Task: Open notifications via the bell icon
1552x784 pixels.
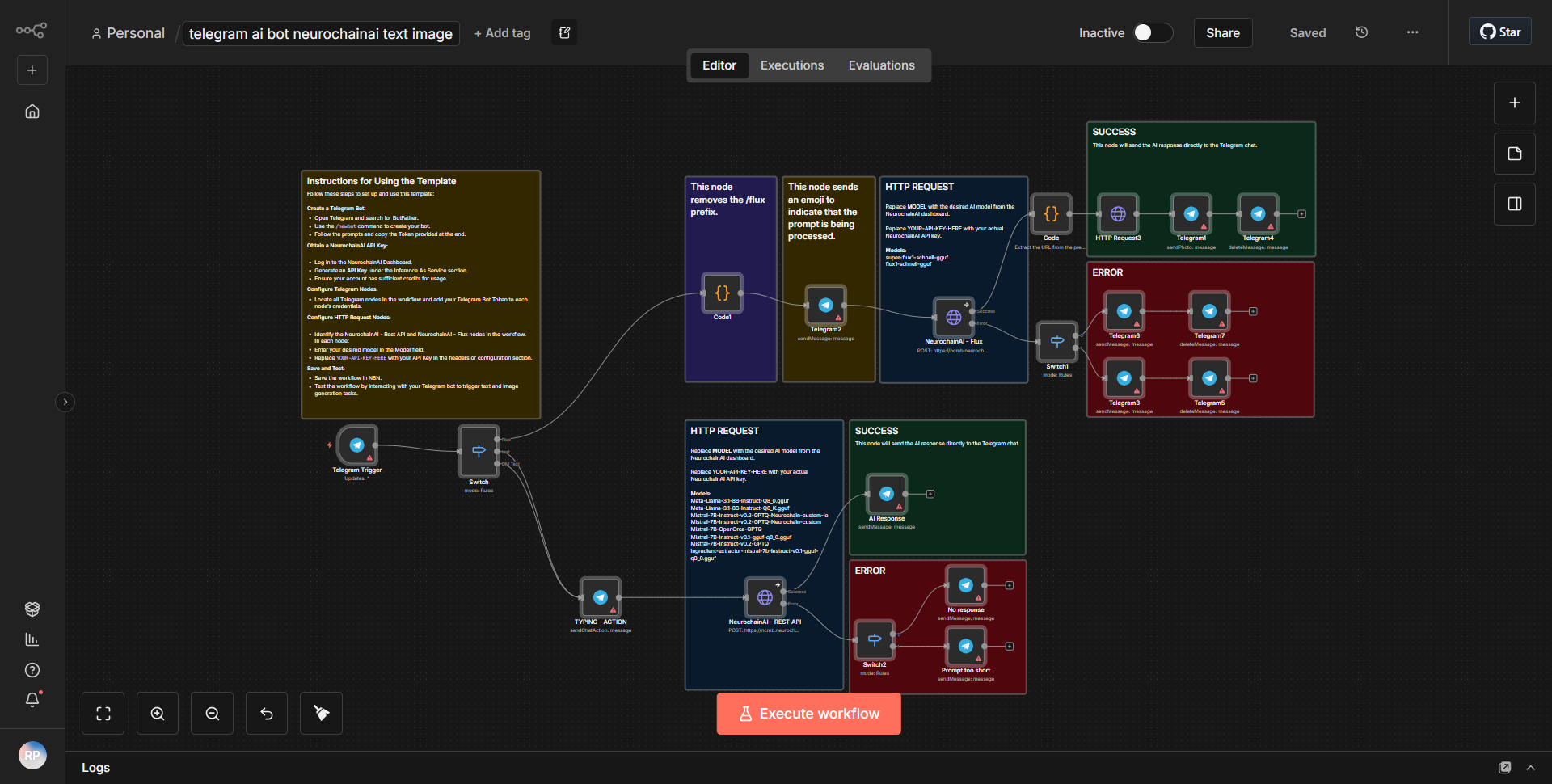Action: click(x=32, y=700)
